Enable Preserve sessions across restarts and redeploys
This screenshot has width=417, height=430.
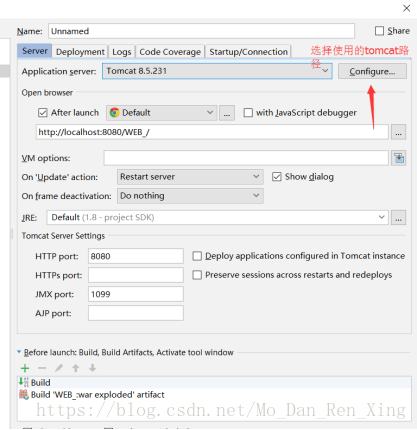pos(197,275)
